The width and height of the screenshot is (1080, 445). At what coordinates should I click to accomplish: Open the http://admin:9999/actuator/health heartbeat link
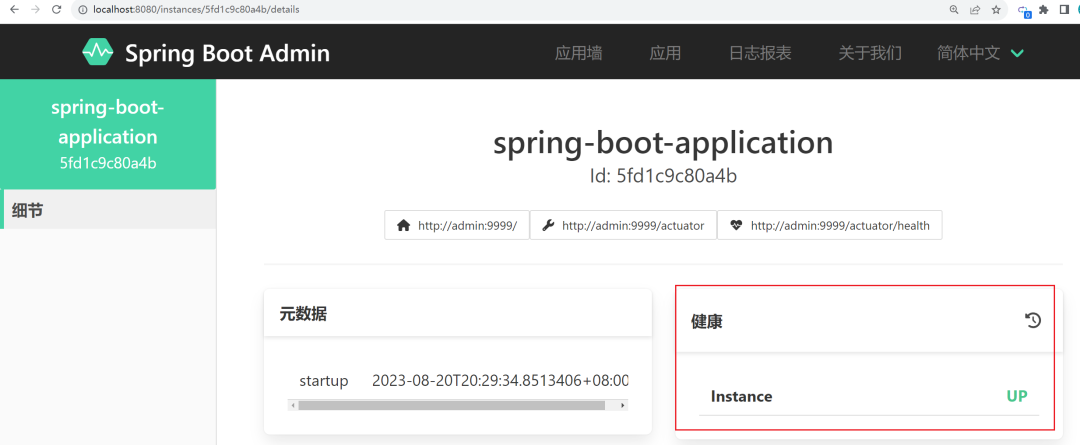click(x=830, y=225)
